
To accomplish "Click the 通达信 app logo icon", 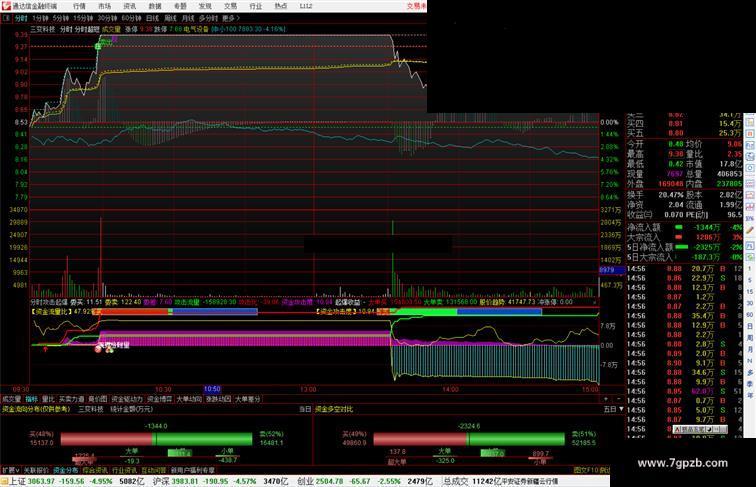I will pyautogui.click(x=6, y=6).
